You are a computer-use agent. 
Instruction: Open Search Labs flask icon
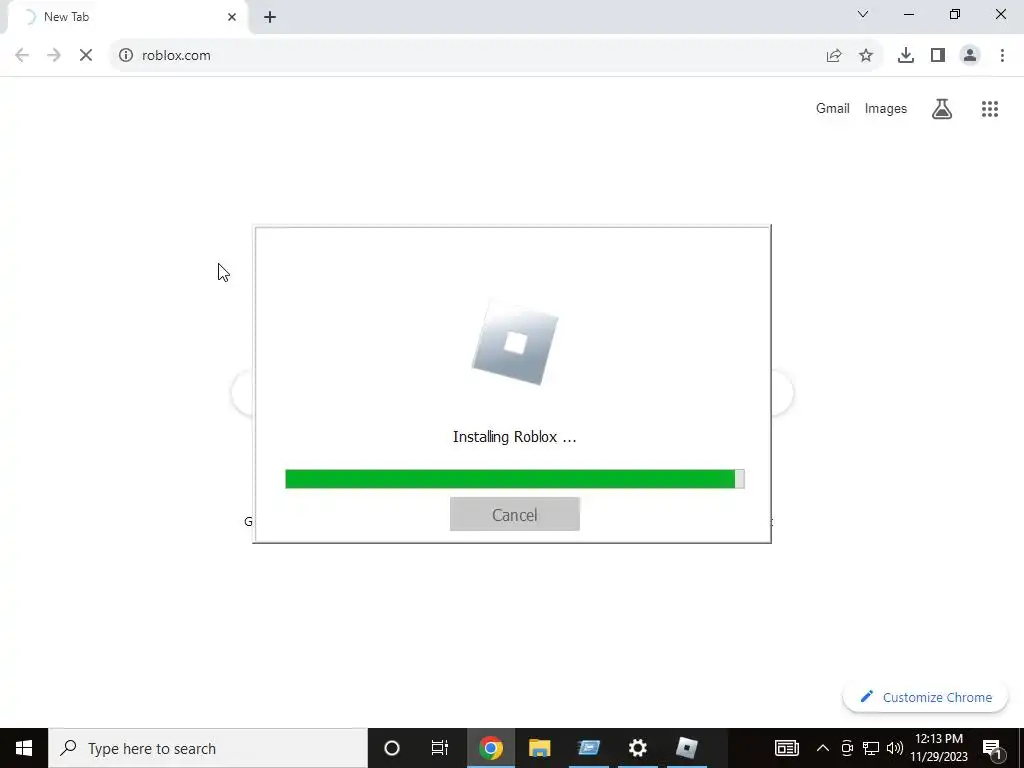coord(942,108)
